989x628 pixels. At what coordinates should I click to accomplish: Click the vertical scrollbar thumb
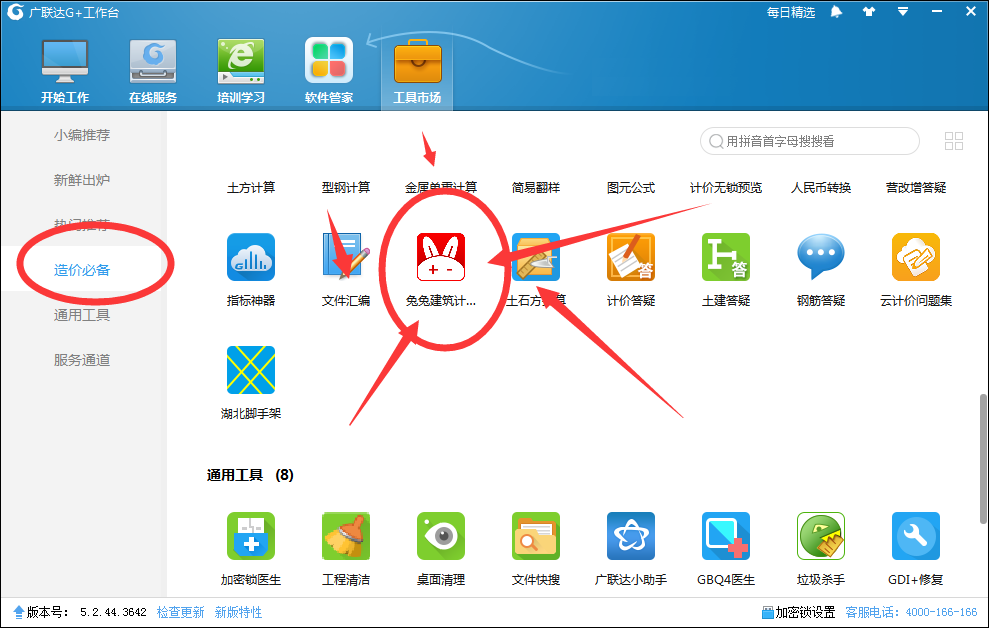click(x=983, y=458)
